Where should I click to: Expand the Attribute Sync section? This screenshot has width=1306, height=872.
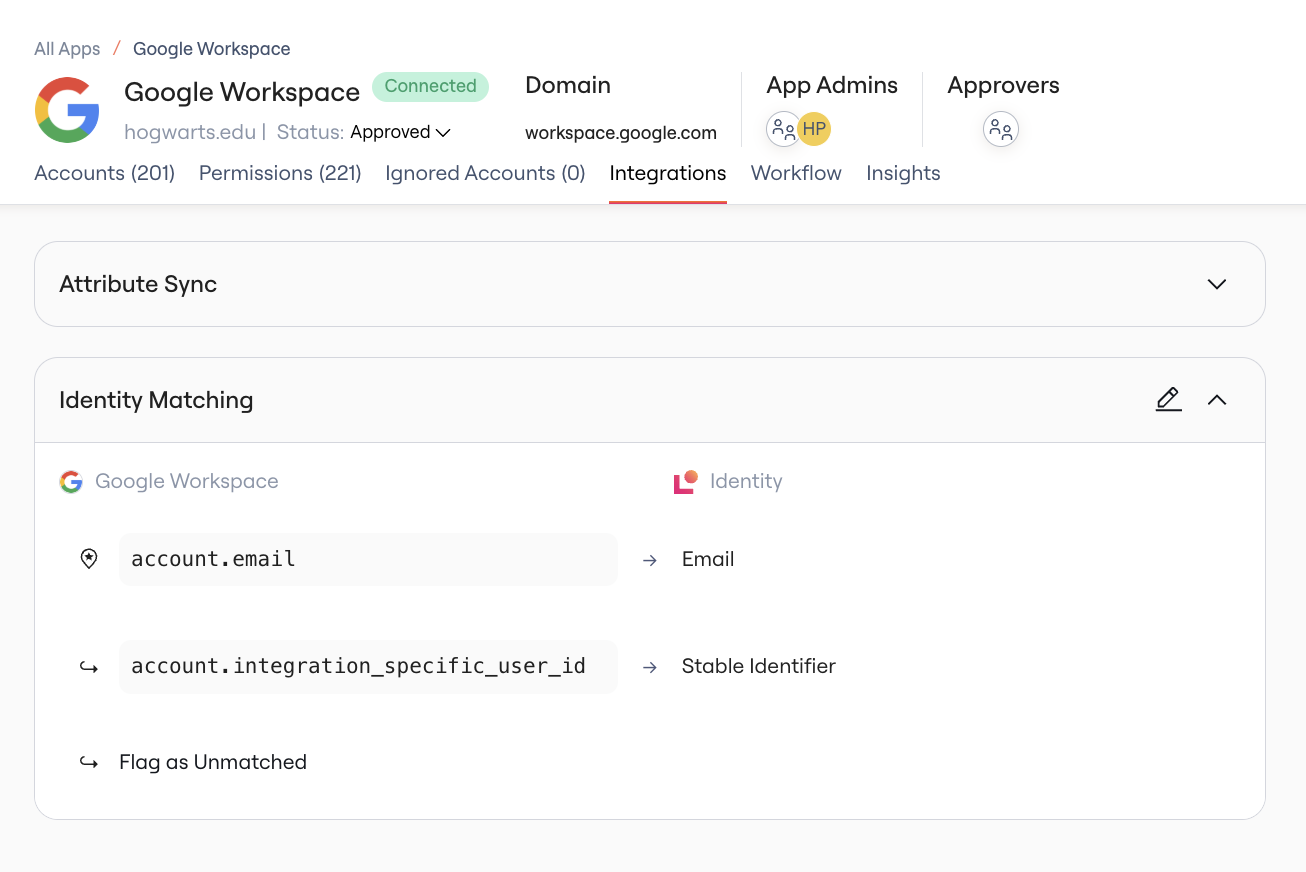1217,284
